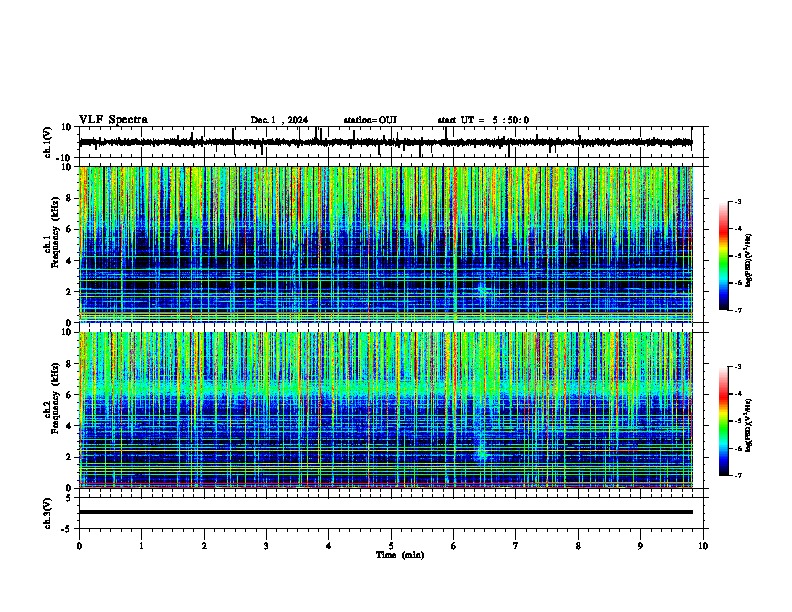Click the ch.1 'Frequency (kHz)' axis label
The image size is (792, 612).
[55, 233]
